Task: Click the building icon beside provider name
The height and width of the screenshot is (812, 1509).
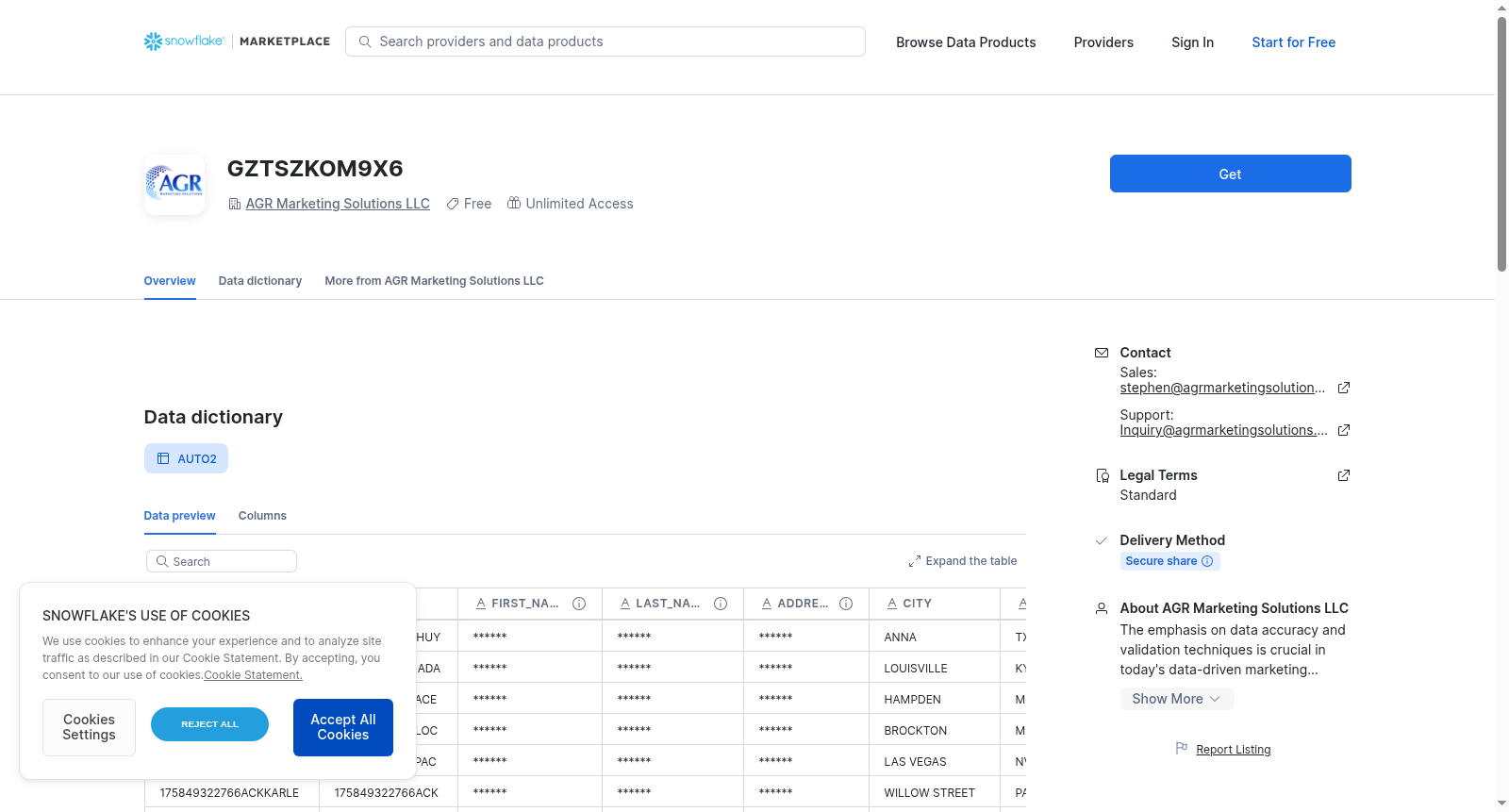Action: click(234, 204)
